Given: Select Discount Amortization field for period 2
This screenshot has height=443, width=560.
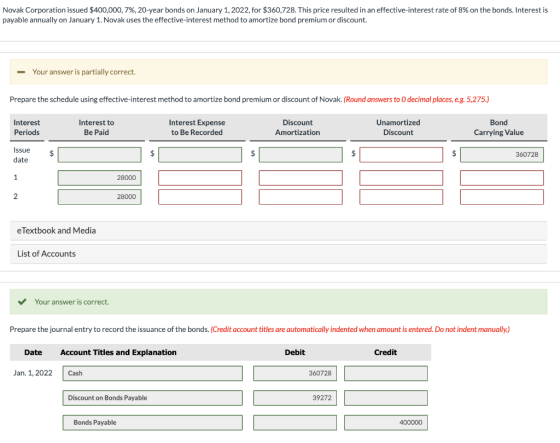Looking at the screenshot, I should pos(301,197).
